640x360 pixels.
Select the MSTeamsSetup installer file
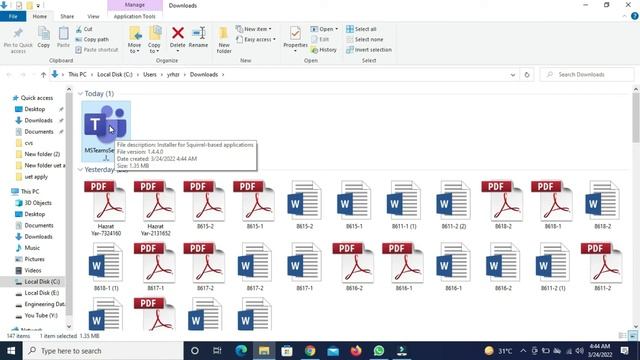tap(106, 131)
